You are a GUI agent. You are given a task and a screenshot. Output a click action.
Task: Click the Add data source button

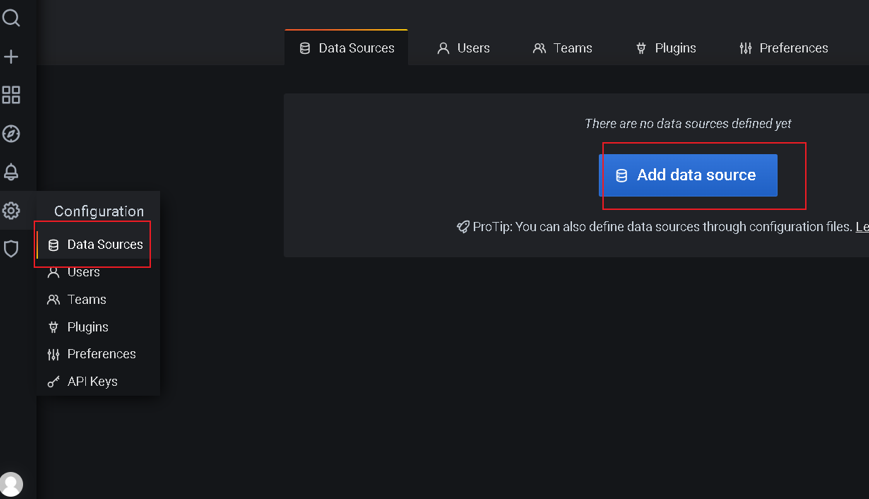[x=688, y=175]
